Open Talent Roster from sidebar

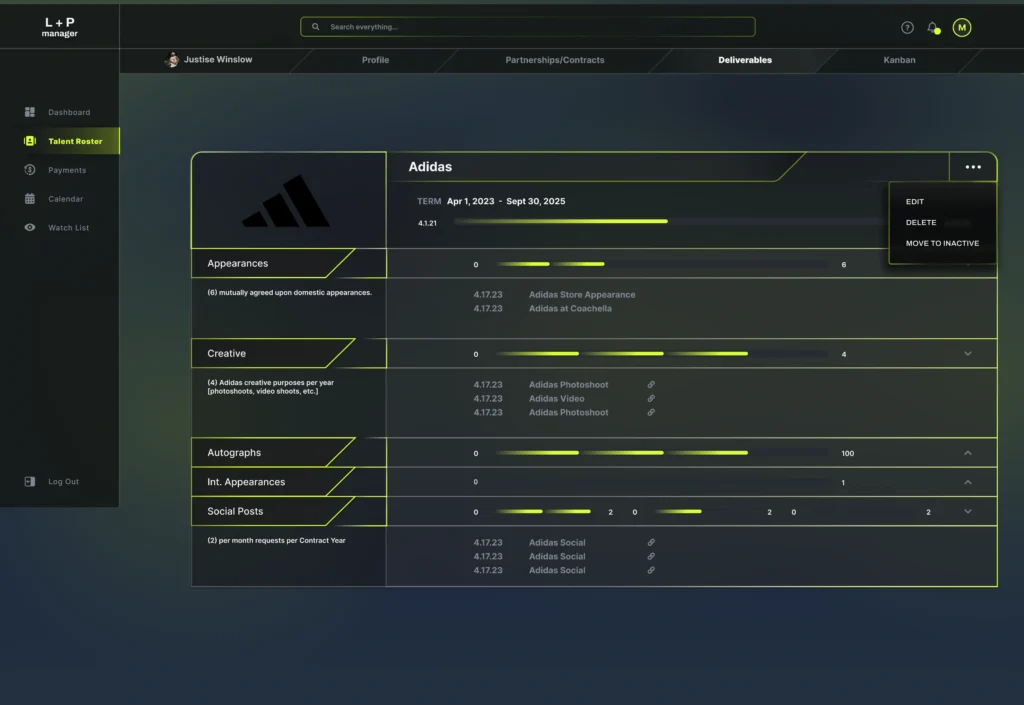[75, 141]
